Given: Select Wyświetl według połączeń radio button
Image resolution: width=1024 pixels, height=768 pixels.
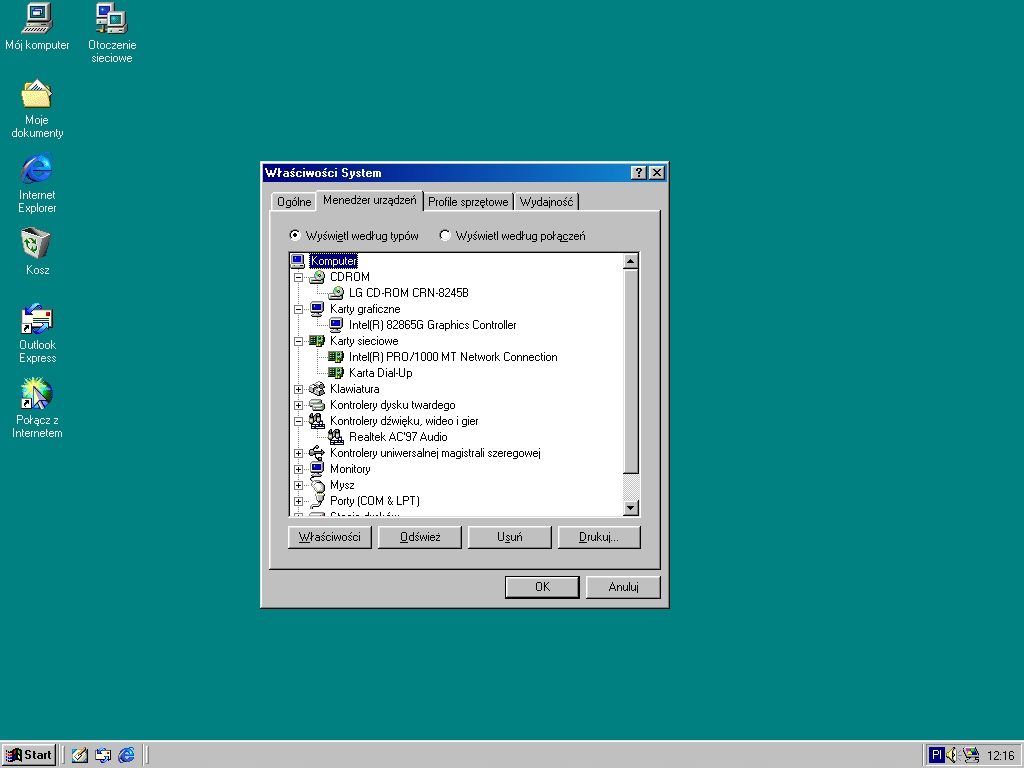Looking at the screenshot, I should (445, 235).
